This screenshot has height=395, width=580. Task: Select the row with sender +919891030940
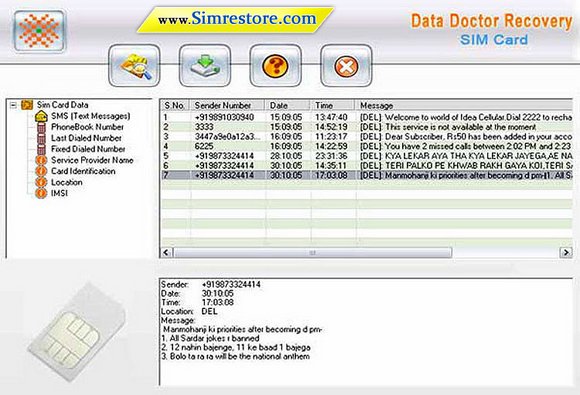click(367, 117)
